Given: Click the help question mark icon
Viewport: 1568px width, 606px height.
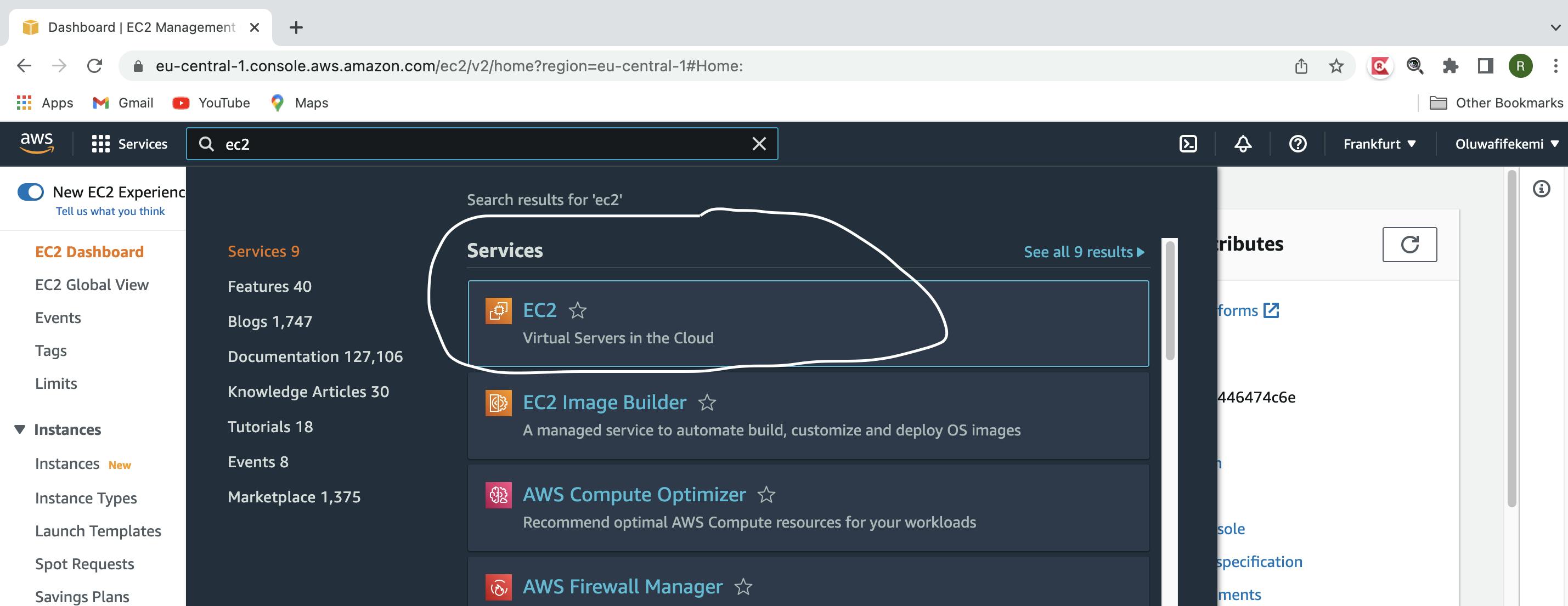Looking at the screenshot, I should [x=1298, y=143].
